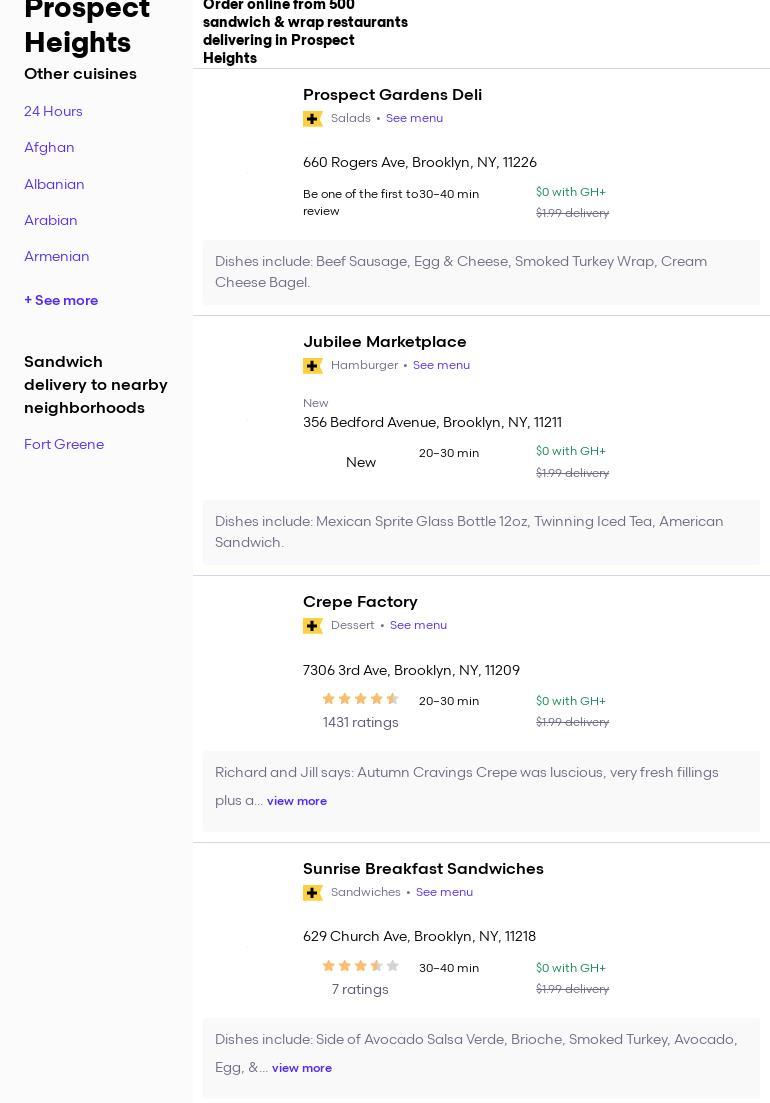Click the GH+ badge under Sunrise Breakfast Sandwiches
Screen dimensions: 770x1103
pyautogui.click(x=312, y=893)
